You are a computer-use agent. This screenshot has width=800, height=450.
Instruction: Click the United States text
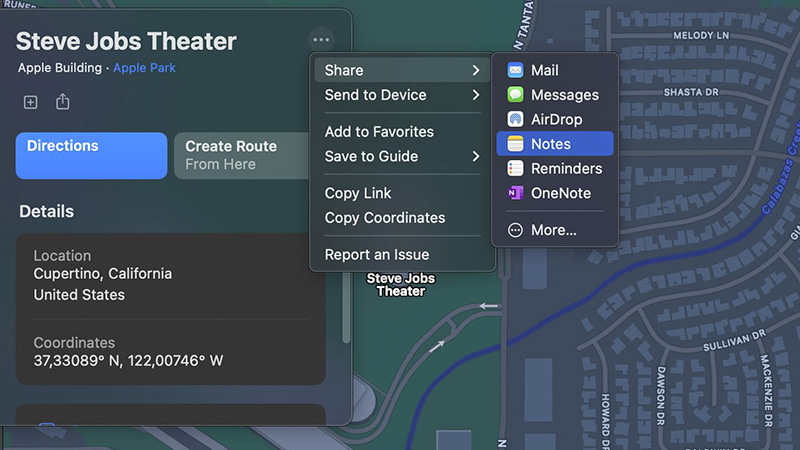[x=79, y=295]
